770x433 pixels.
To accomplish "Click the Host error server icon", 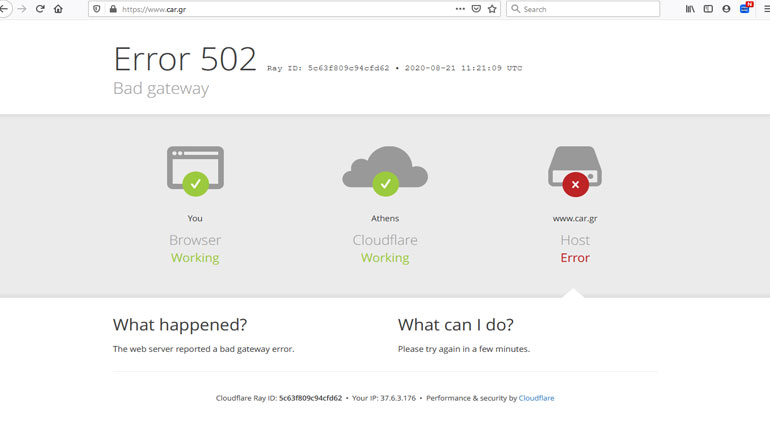I will [575, 170].
